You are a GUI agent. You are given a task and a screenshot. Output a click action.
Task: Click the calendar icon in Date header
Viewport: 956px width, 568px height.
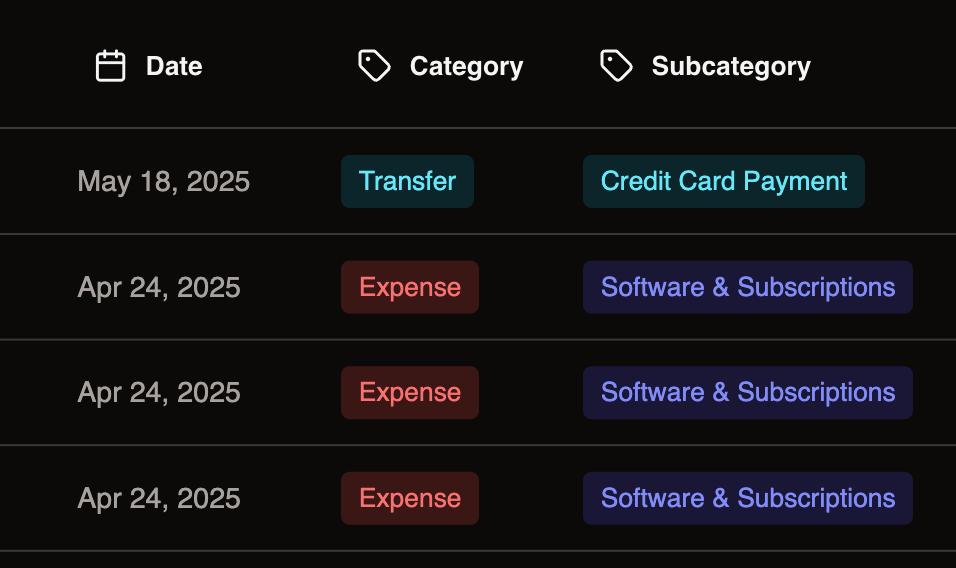(110, 67)
